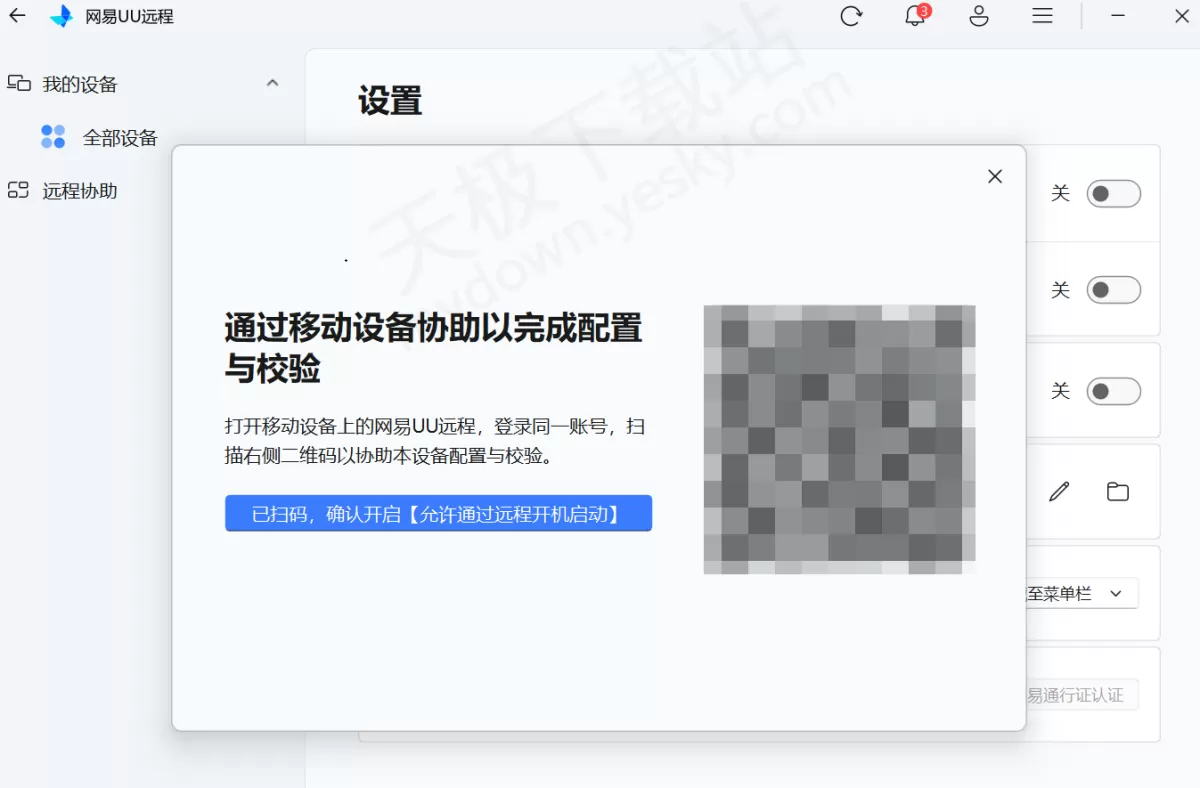Click the 网易UU远程 logo icon
Screen dimensions: 1200x788
62,16
